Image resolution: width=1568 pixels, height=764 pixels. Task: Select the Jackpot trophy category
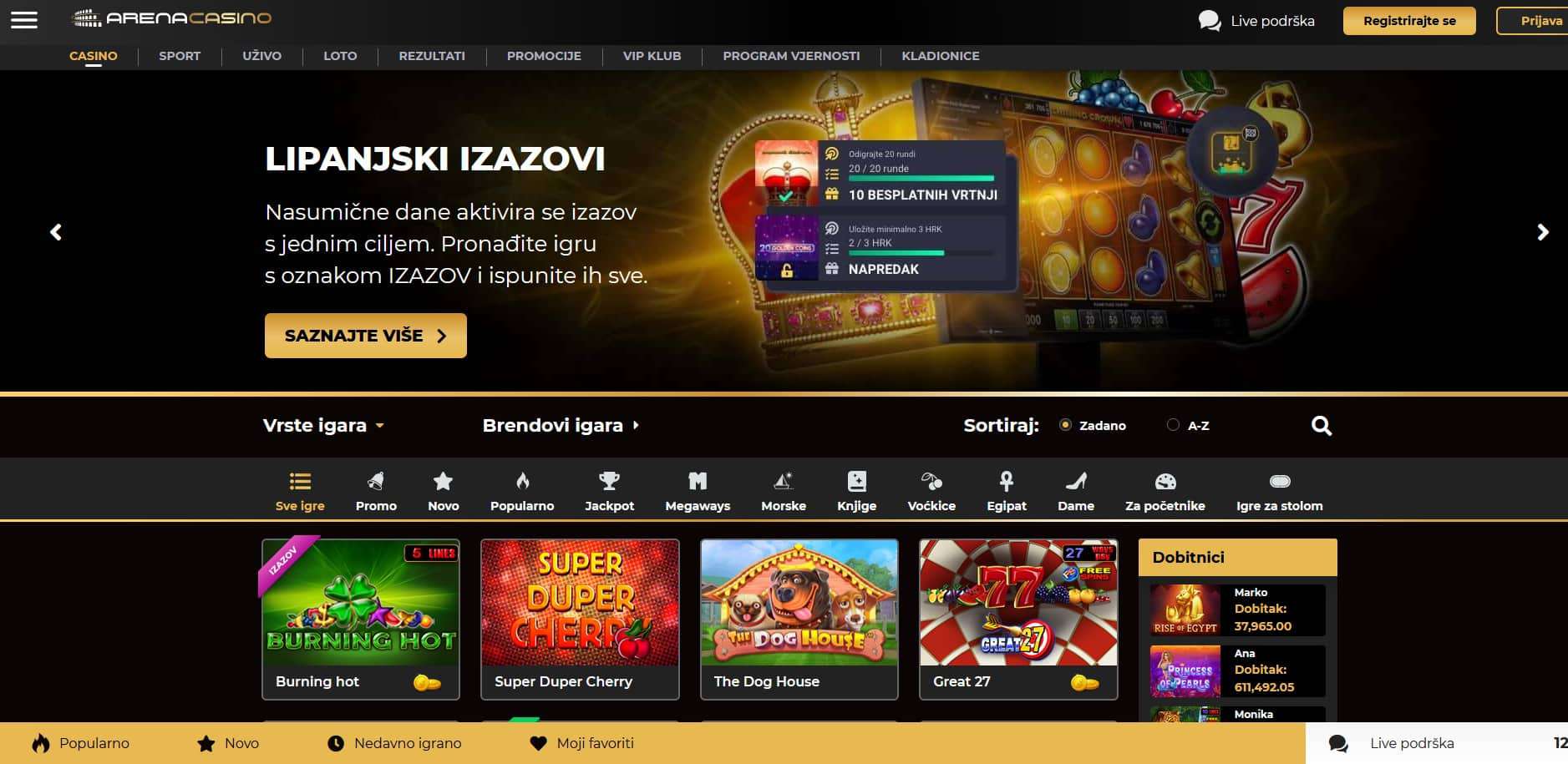click(x=609, y=492)
